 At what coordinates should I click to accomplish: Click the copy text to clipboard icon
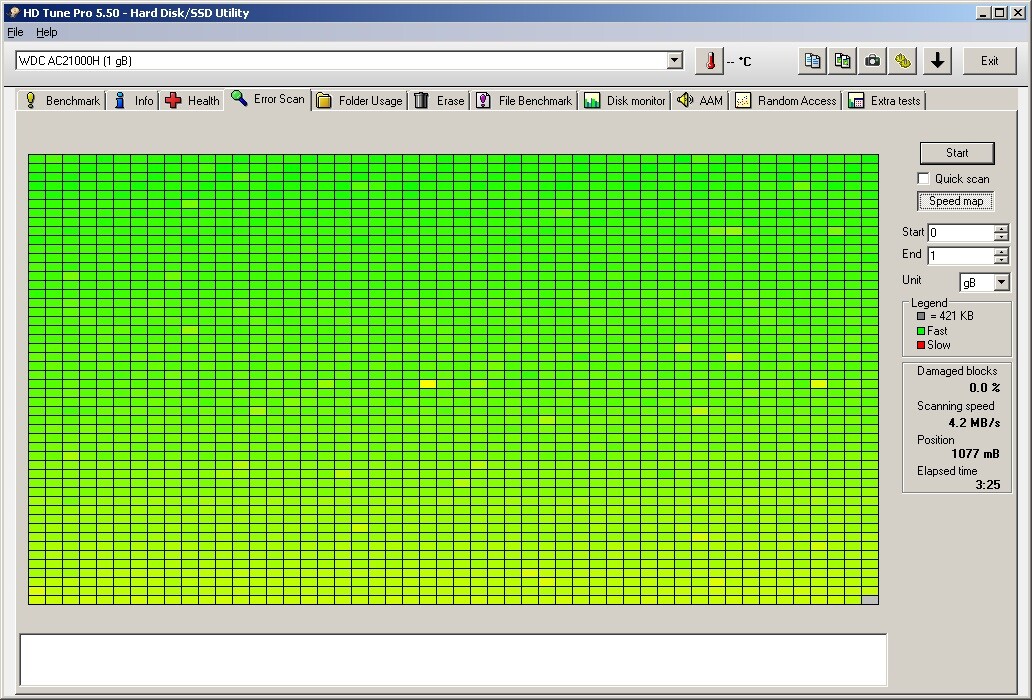point(812,61)
